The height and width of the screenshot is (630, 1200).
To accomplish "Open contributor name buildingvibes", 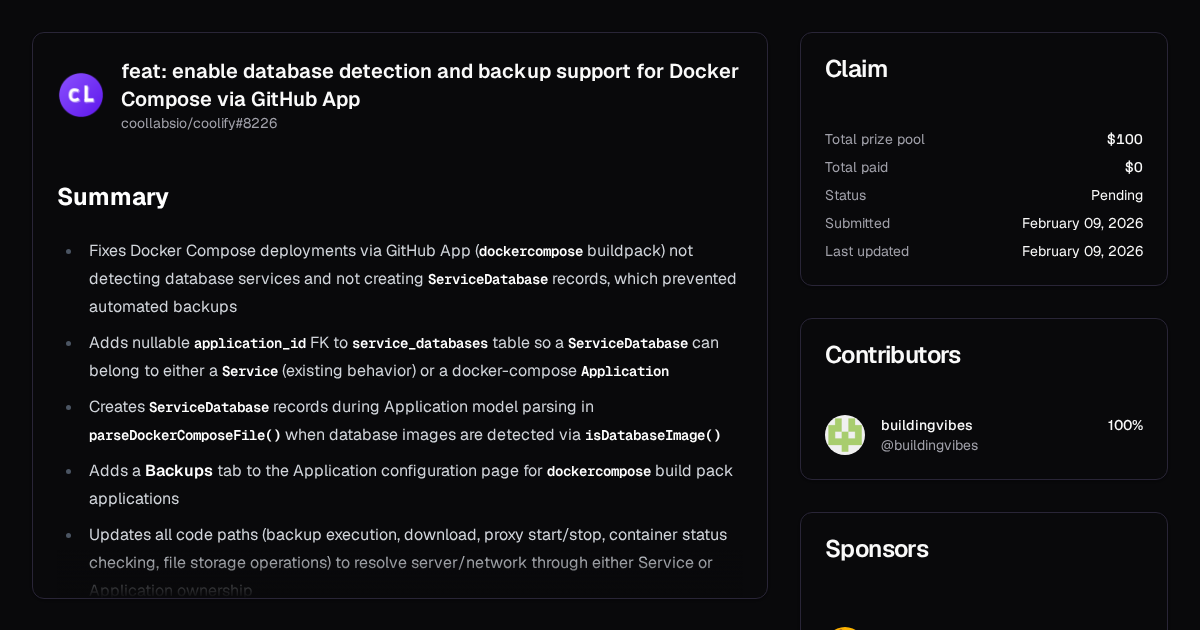I will 927,425.
